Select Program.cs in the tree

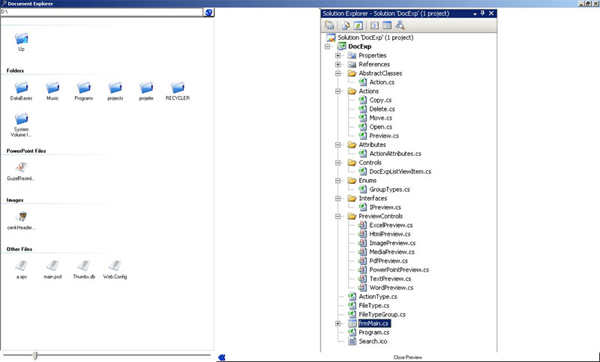(x=374, y=332)
